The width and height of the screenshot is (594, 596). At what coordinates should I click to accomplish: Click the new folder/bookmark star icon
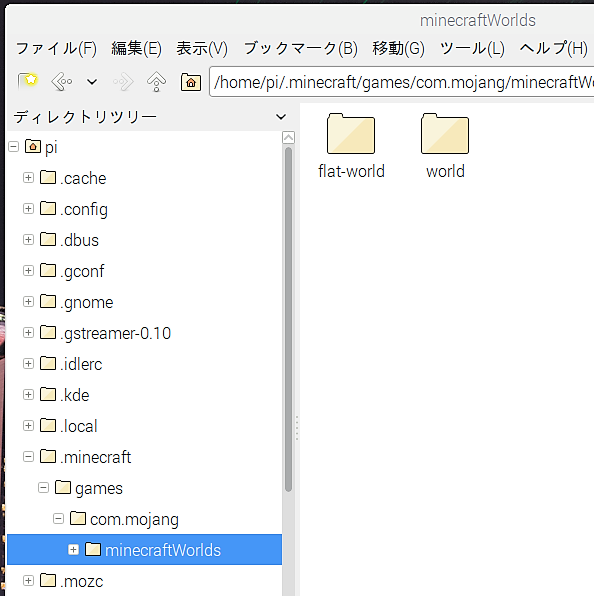point(27,81)
